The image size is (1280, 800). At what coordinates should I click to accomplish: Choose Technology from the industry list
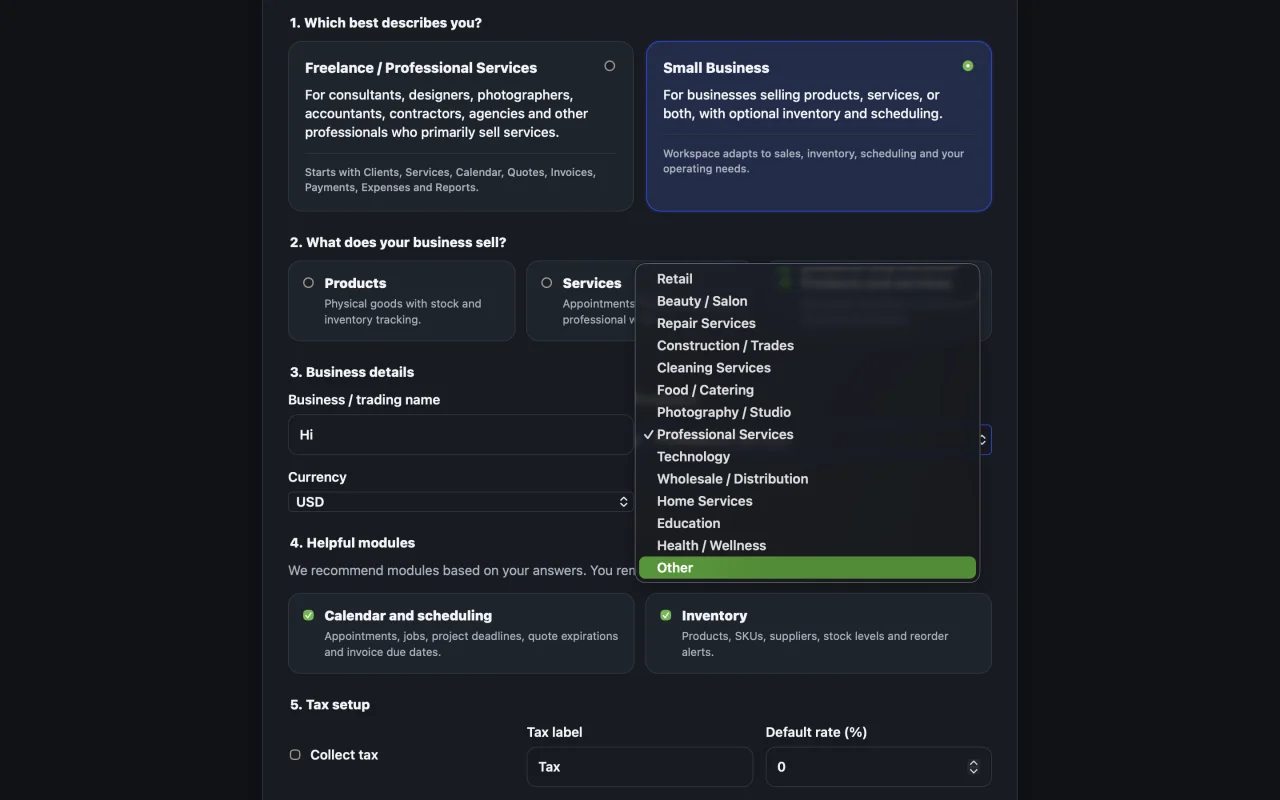[x=807, y=456]
